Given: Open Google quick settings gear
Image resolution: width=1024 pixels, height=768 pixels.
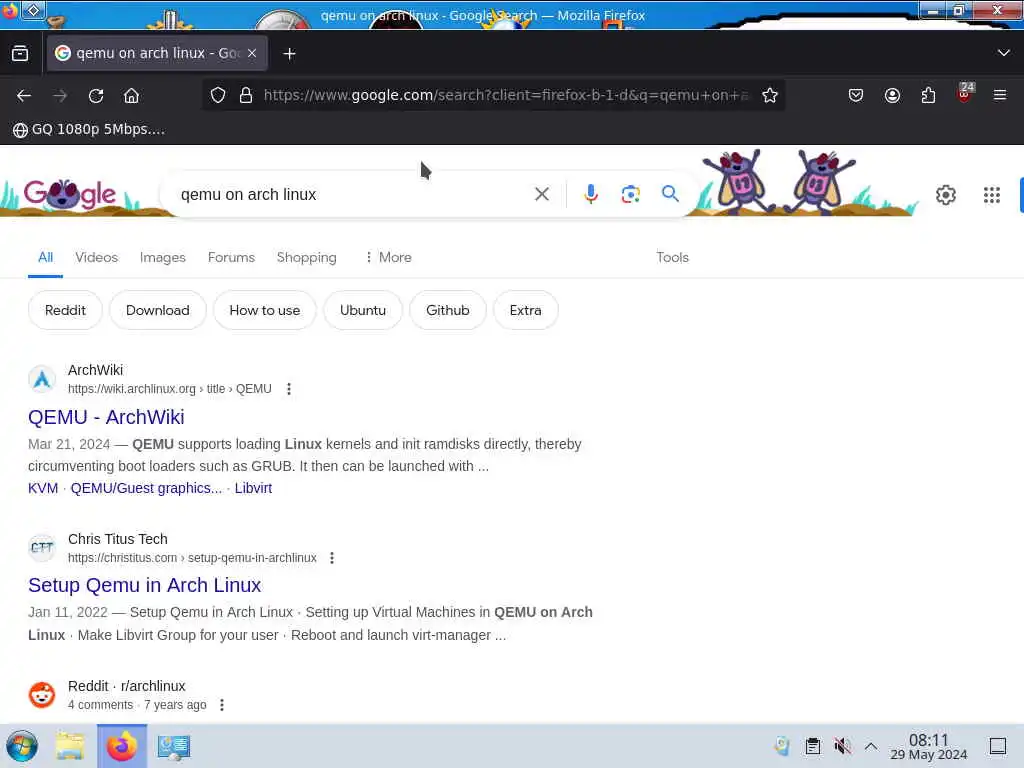Looking at the screenshot, I should point(946,195).
